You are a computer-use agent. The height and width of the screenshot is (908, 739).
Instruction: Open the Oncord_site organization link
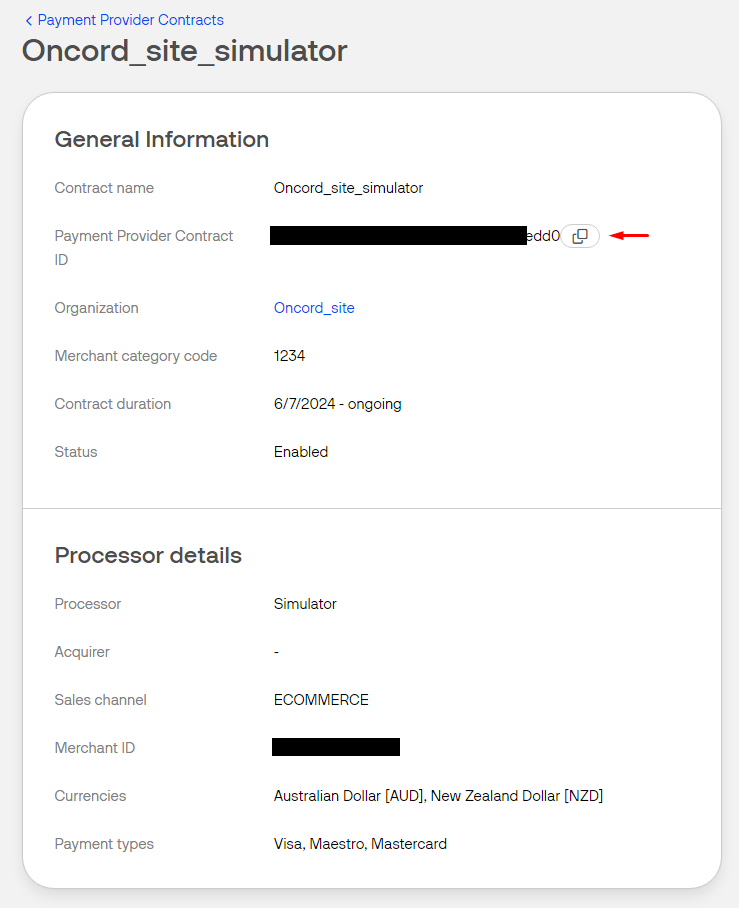click(x=314, y=308)
